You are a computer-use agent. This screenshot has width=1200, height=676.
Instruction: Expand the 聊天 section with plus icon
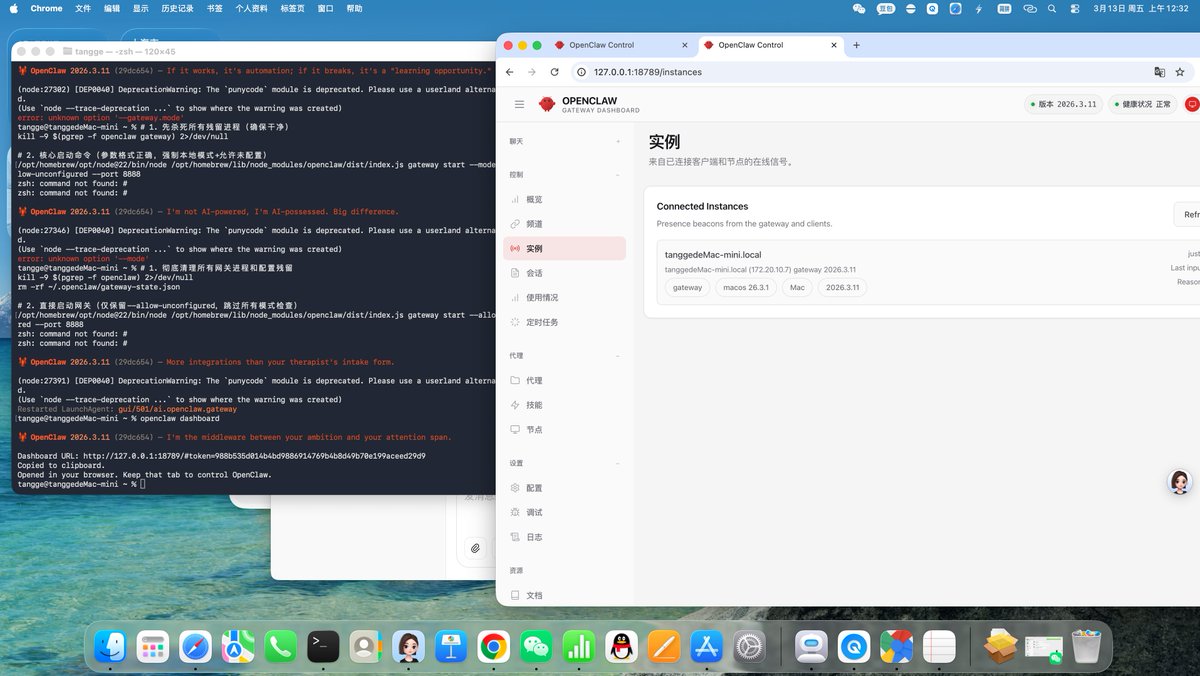[617, 142]
